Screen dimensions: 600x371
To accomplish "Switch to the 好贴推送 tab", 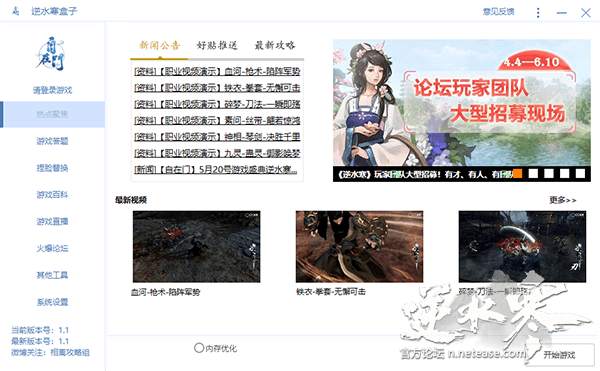I will 217,46.
